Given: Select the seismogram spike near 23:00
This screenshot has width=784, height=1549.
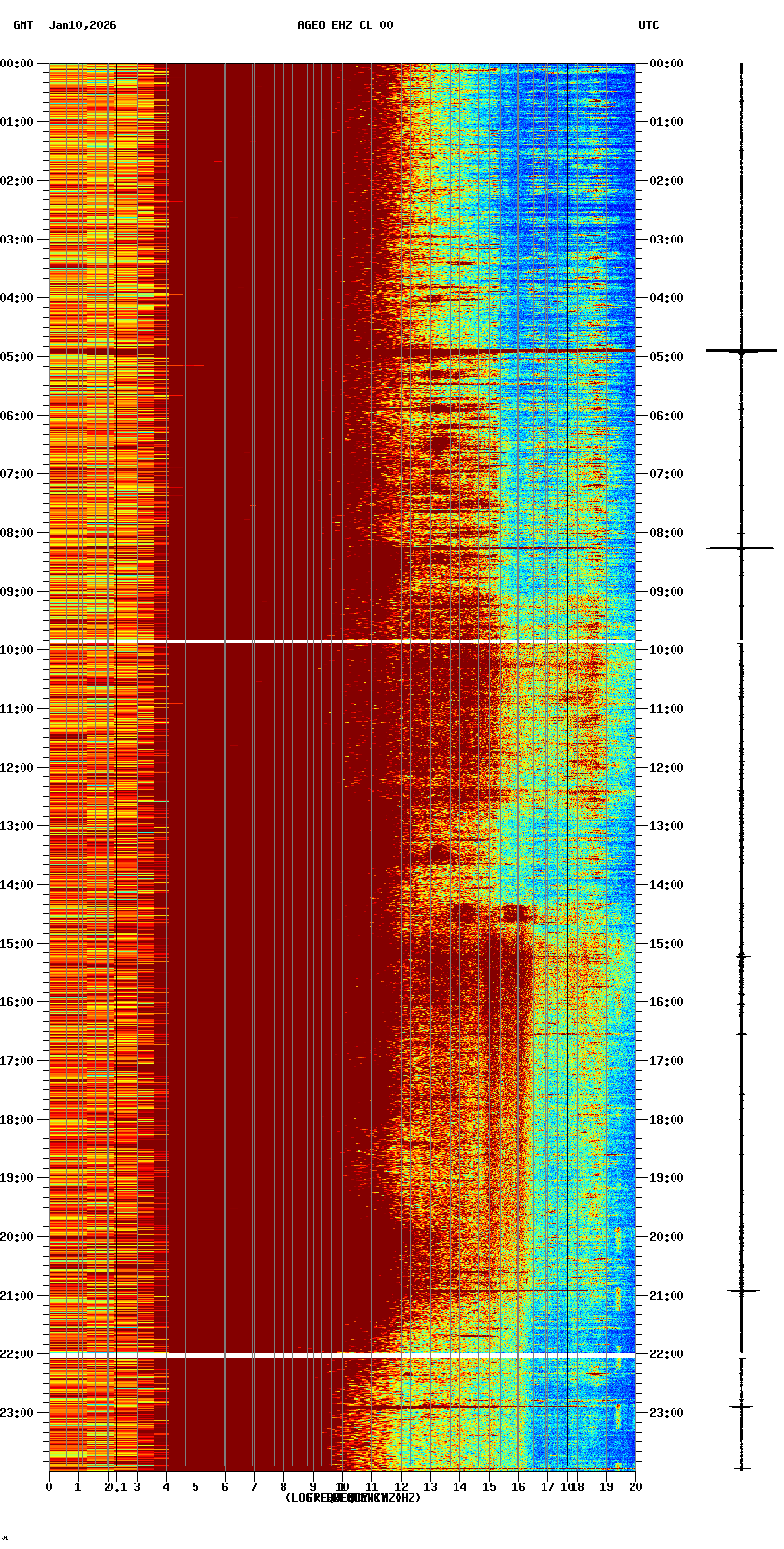Looking at the screenshot, I should coord(742,1406).
